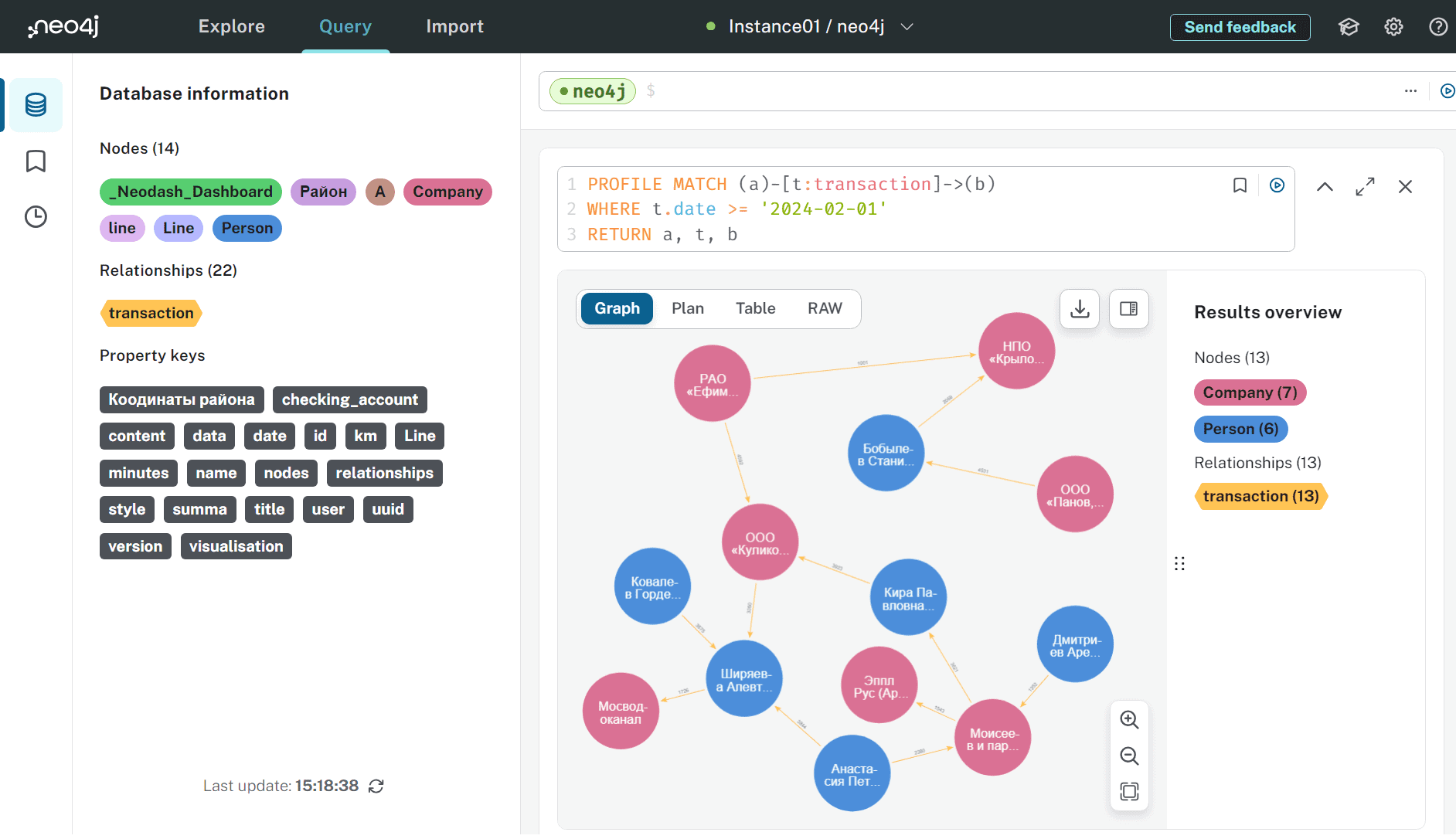Click into the Cypher query input field
Screen dimensions: 1456x839
tap(1005, 91)
